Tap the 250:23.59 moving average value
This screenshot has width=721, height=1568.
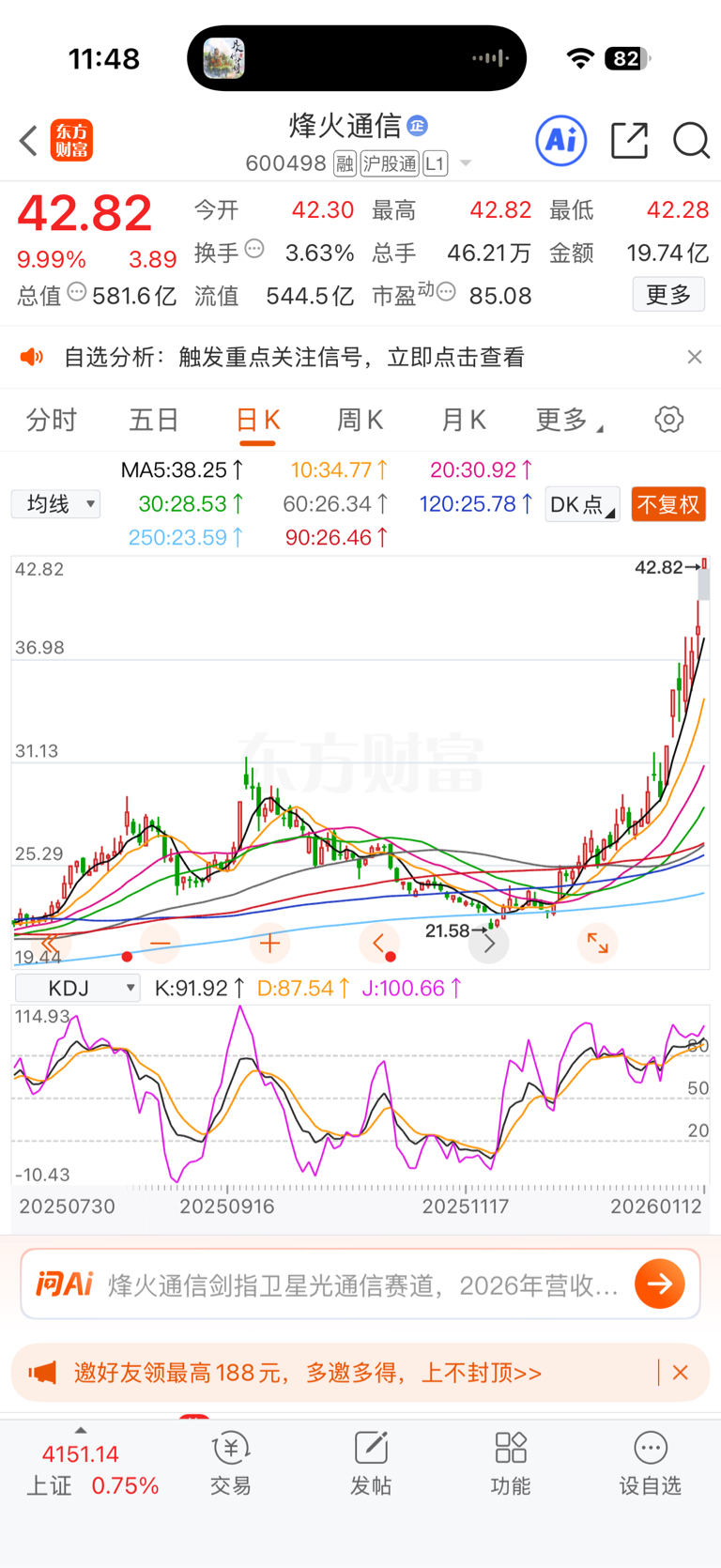[187, 538]
